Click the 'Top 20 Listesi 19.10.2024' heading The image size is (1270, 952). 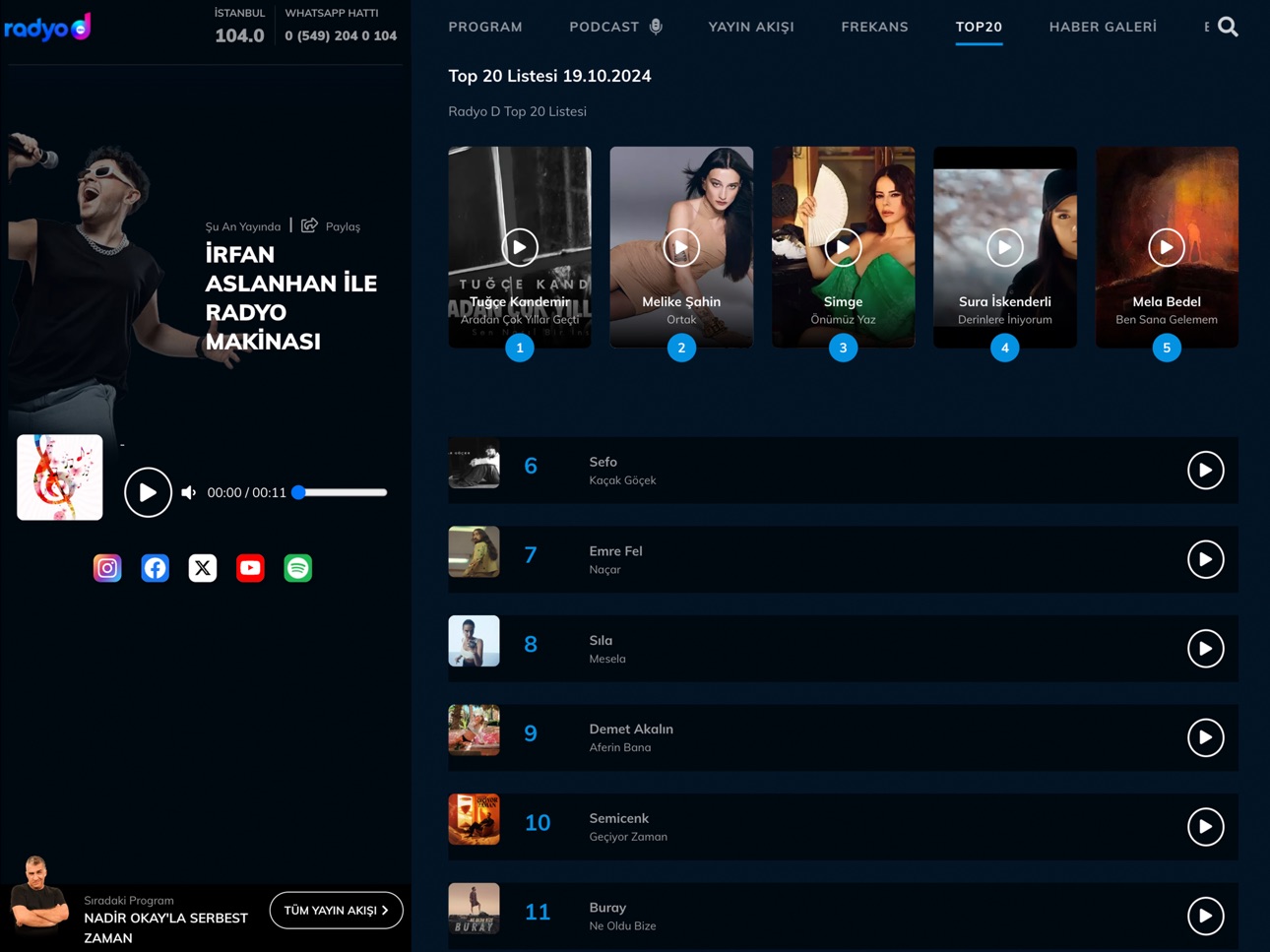[549, 76]
